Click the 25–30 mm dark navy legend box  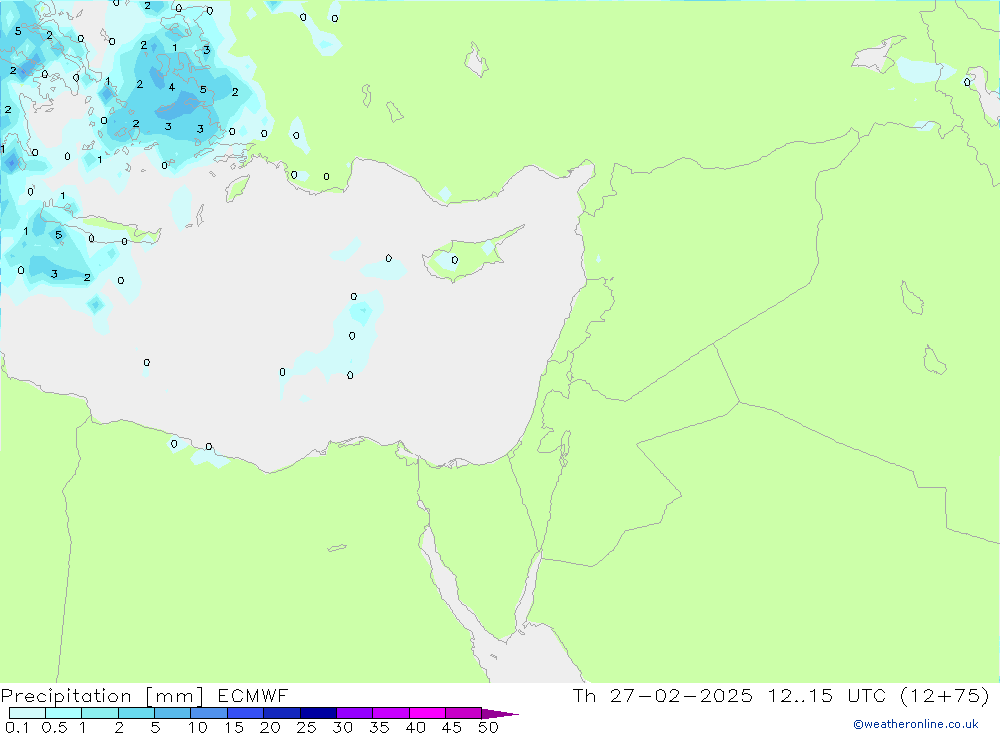tap(318, 713)
